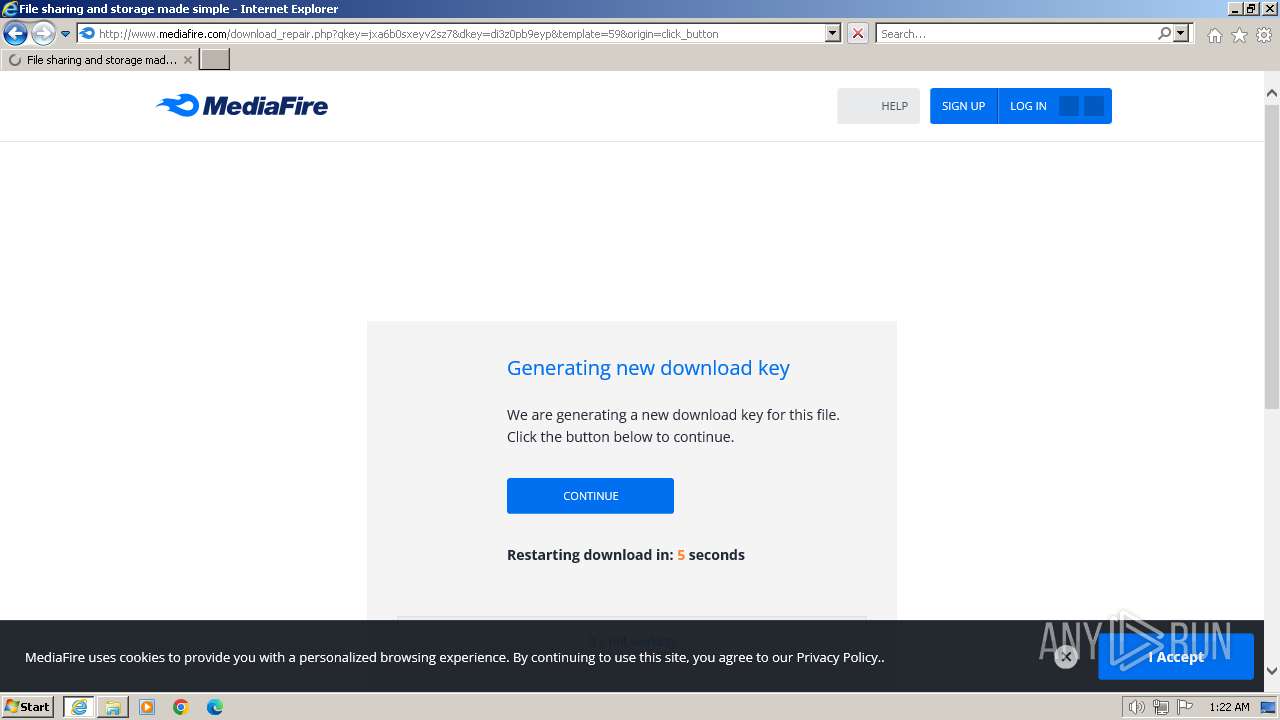Restore down the Internet Explorer window
The width and height of the screenshot is (1280, 720).
1251,9
